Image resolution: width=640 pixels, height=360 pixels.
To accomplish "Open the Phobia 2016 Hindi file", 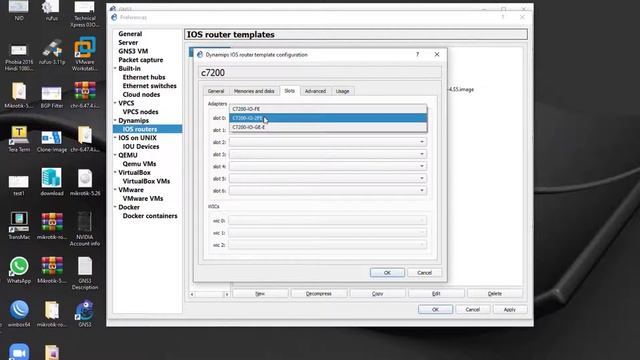I will pyautogui.click(x=19, y=57).
